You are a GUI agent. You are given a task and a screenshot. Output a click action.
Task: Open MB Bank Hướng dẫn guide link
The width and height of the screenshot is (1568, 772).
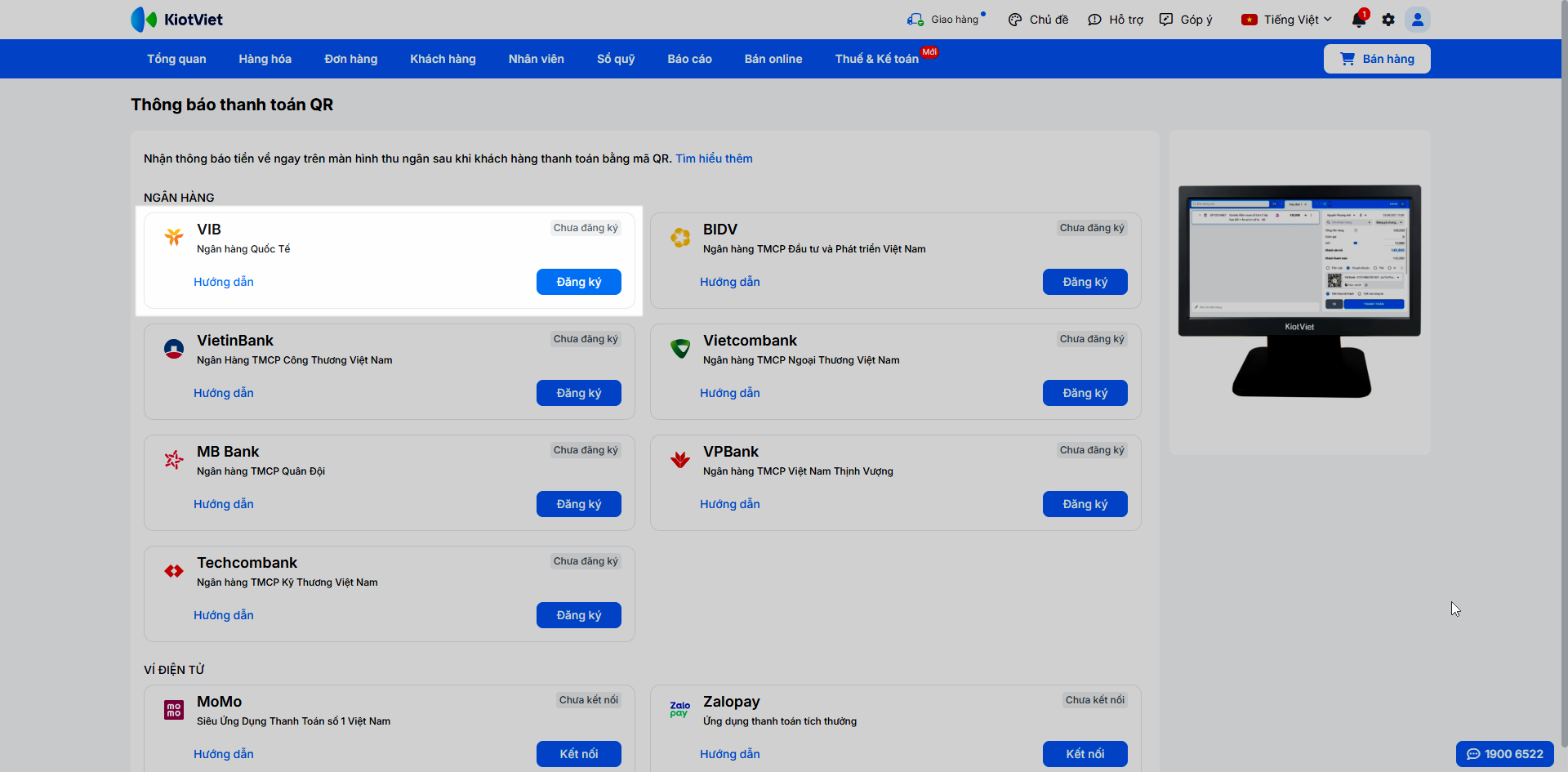pos(224,504)
